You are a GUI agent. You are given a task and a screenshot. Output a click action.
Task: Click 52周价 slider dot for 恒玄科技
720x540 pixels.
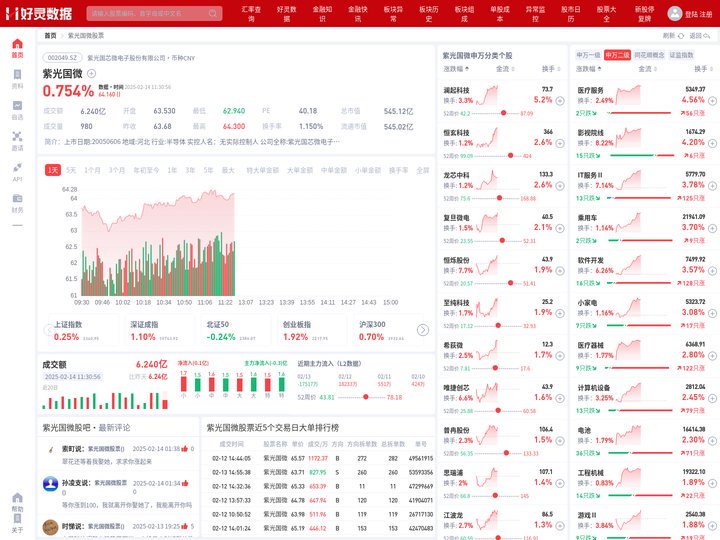[511, 156]
